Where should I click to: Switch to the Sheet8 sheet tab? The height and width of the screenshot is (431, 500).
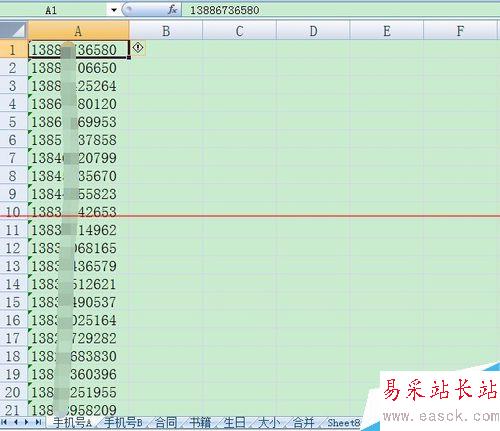(344, 423)
